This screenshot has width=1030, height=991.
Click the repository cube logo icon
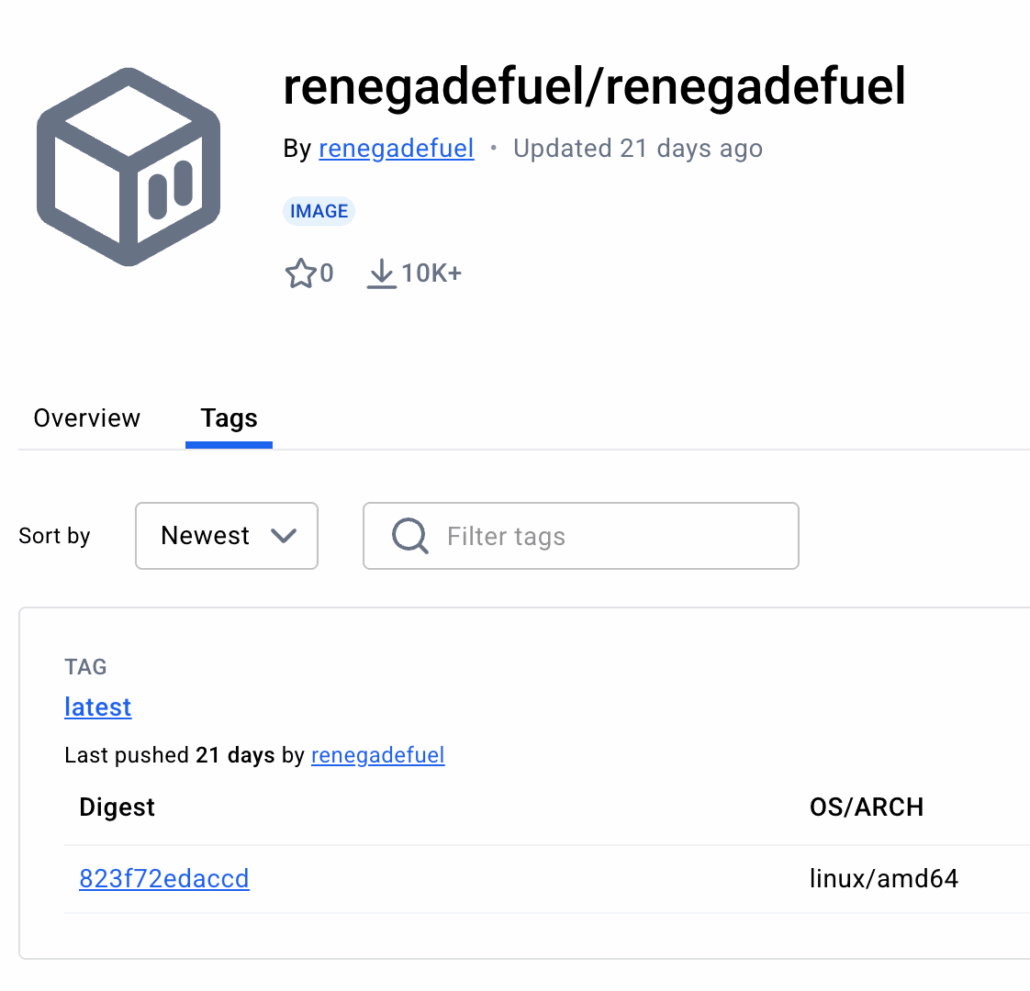pos(128,167)
